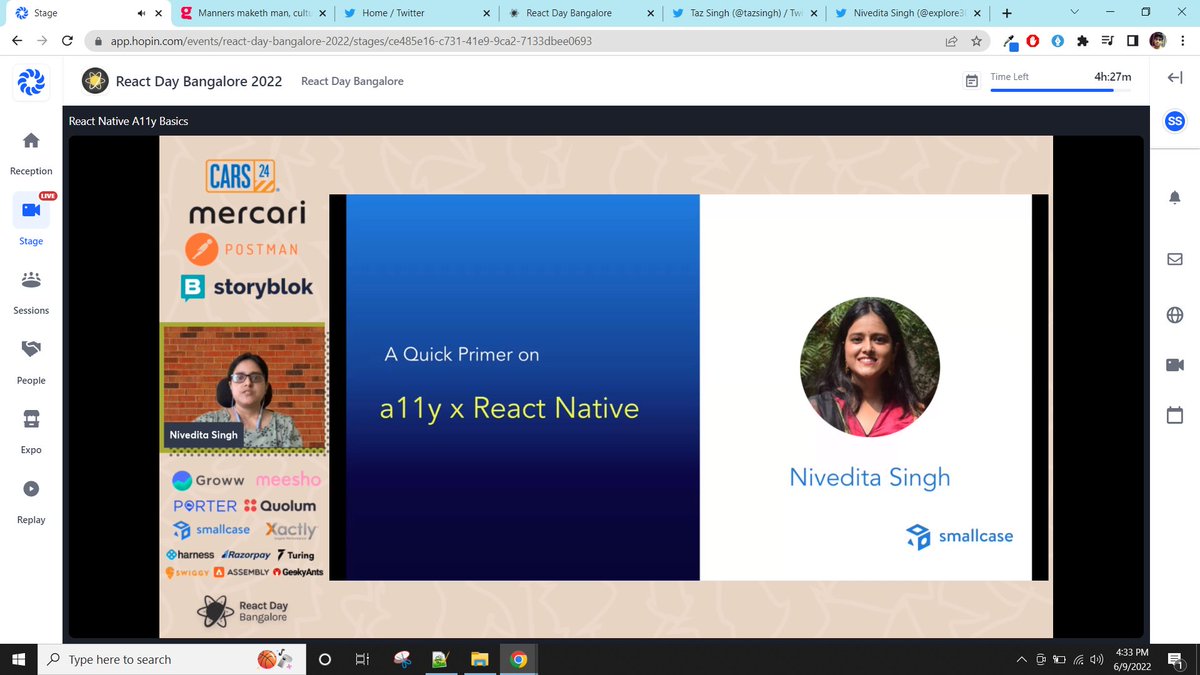Image resolution: width=1200 pixels, height=675 pixels.
Task: Click the browser back arrow
Action: coord(17,41)
